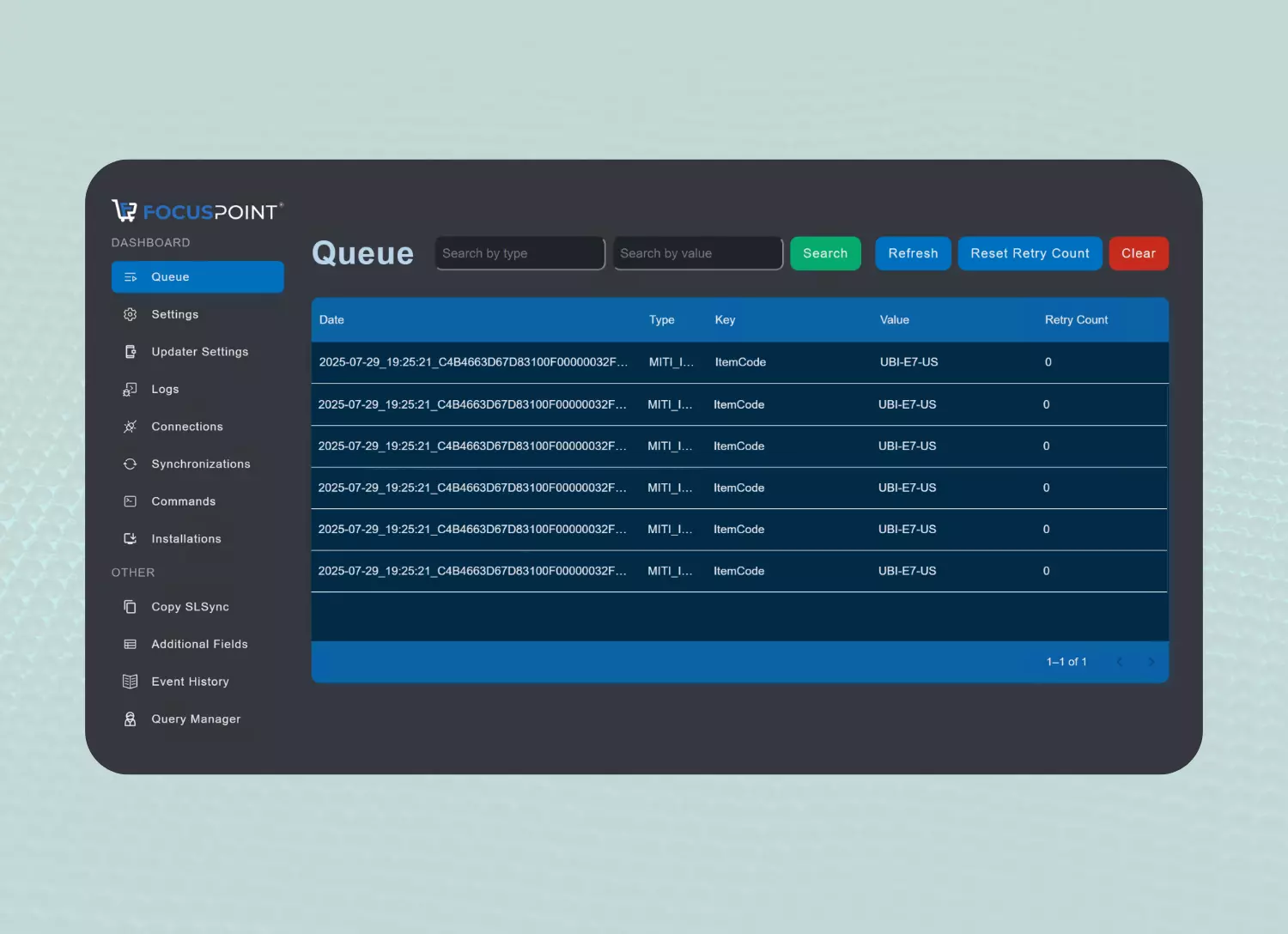The width and height of the screenshot is (1288, 934).
Task: Click the Search by type field
Action: point(519,253)
